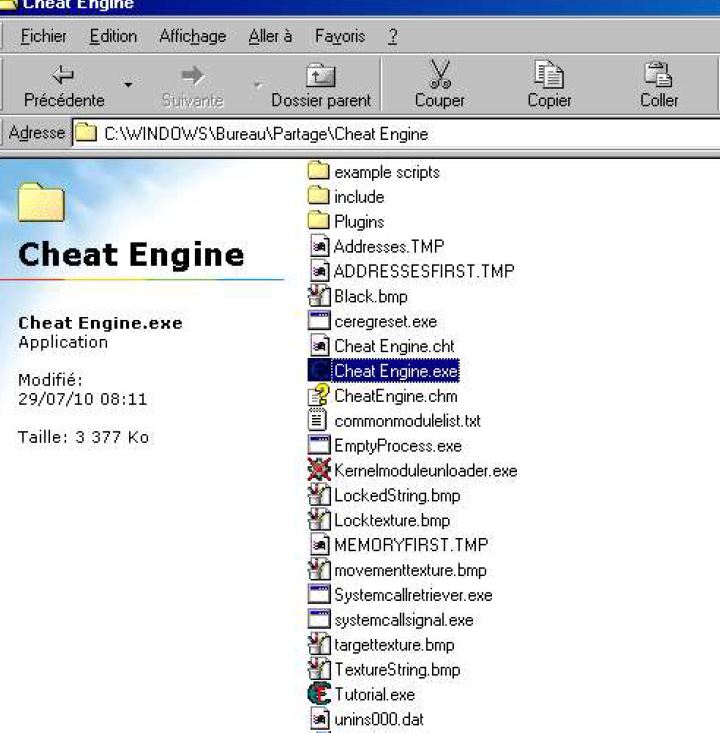Click the Copier toolbar icon
This screenshot has height=733, width=720.
tap(549, 75)
